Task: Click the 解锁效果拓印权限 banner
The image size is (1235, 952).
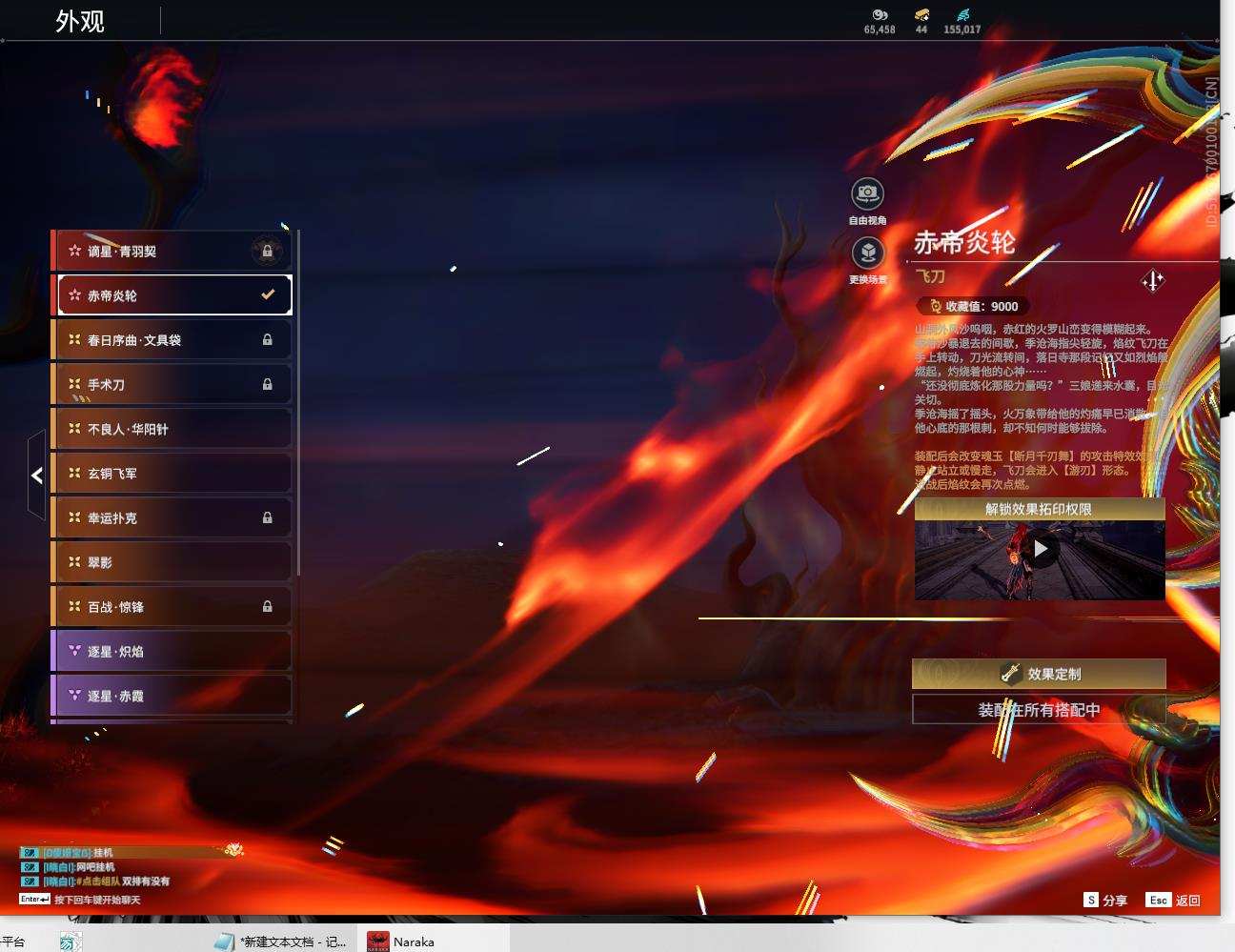Action: pyautogui.click(x=1040, y=509)
